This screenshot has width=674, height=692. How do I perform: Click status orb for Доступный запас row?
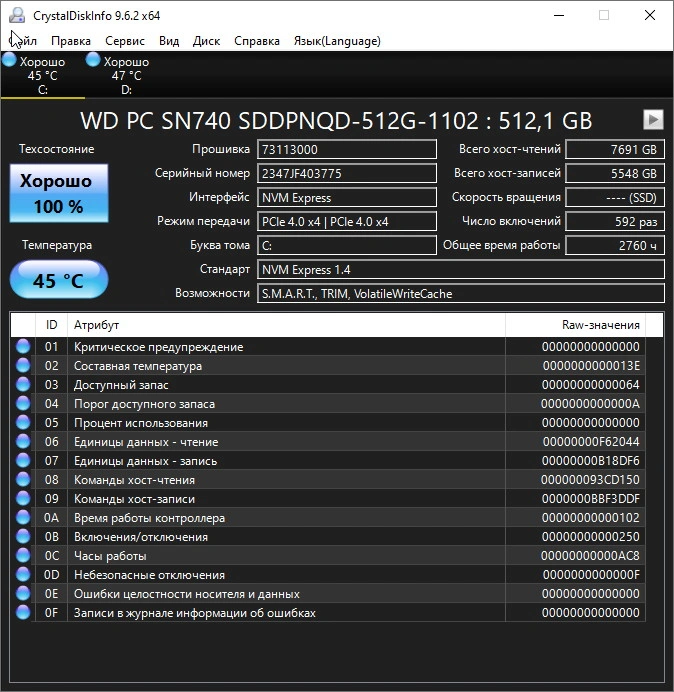23,384
